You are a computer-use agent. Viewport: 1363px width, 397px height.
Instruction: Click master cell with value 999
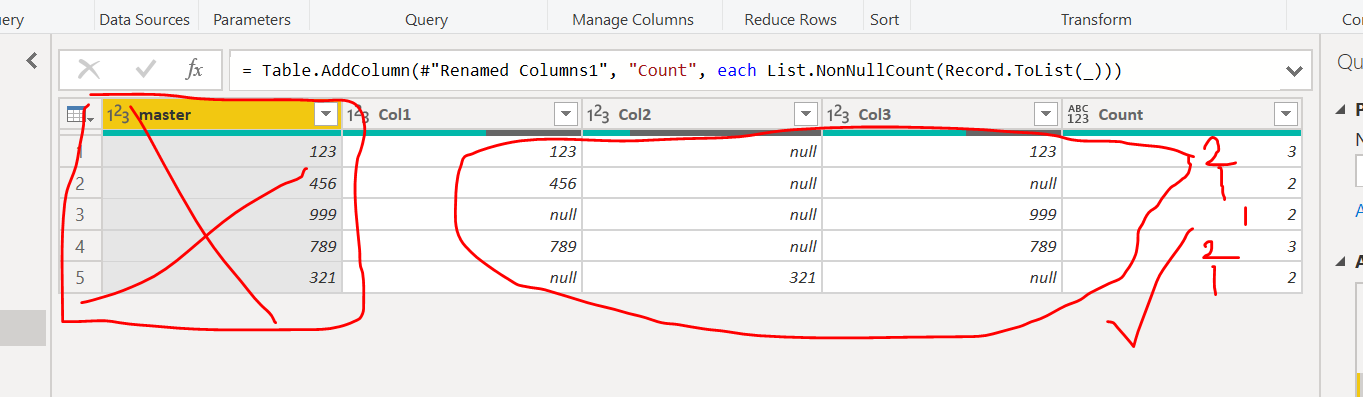tap(222, 215)
